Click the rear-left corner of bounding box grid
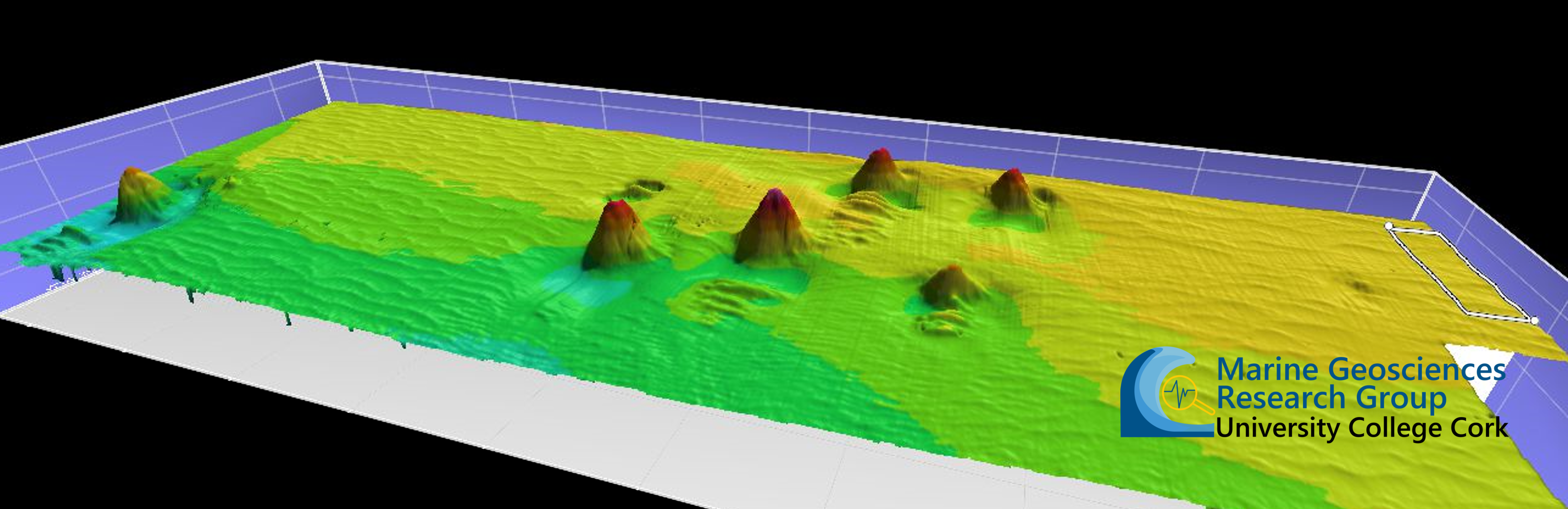 pyautogui.click(x=316, y=62)
